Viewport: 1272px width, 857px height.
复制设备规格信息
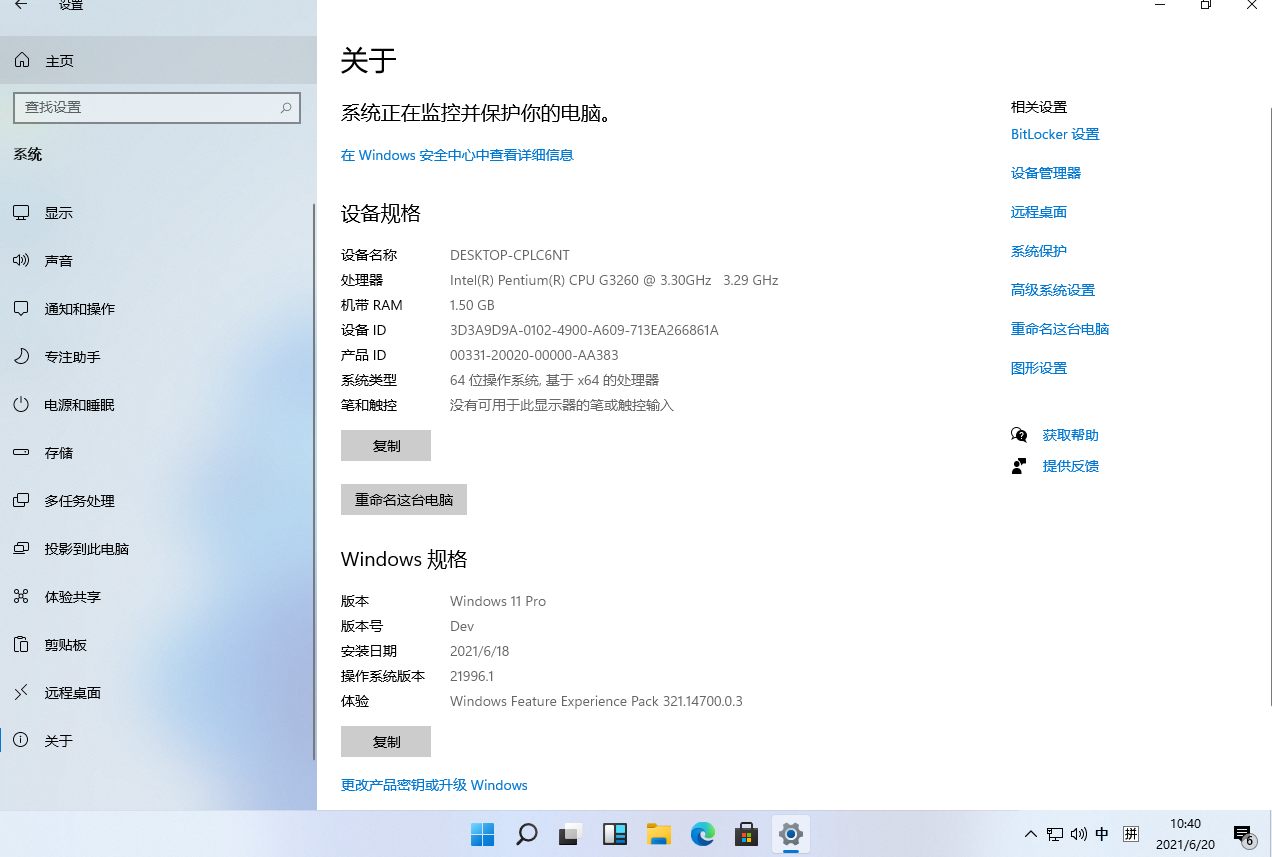click(x=385, y=445)
